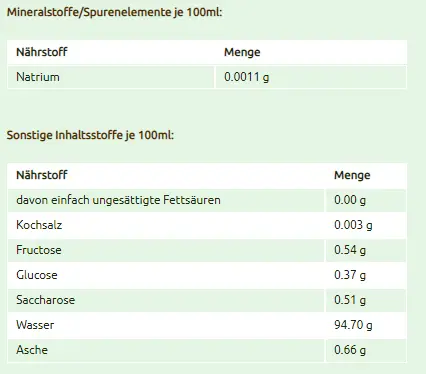Screen dimensions: 426x374
Task: Select the 0.0011 g Natrium amount
Action: pos(246,77)
